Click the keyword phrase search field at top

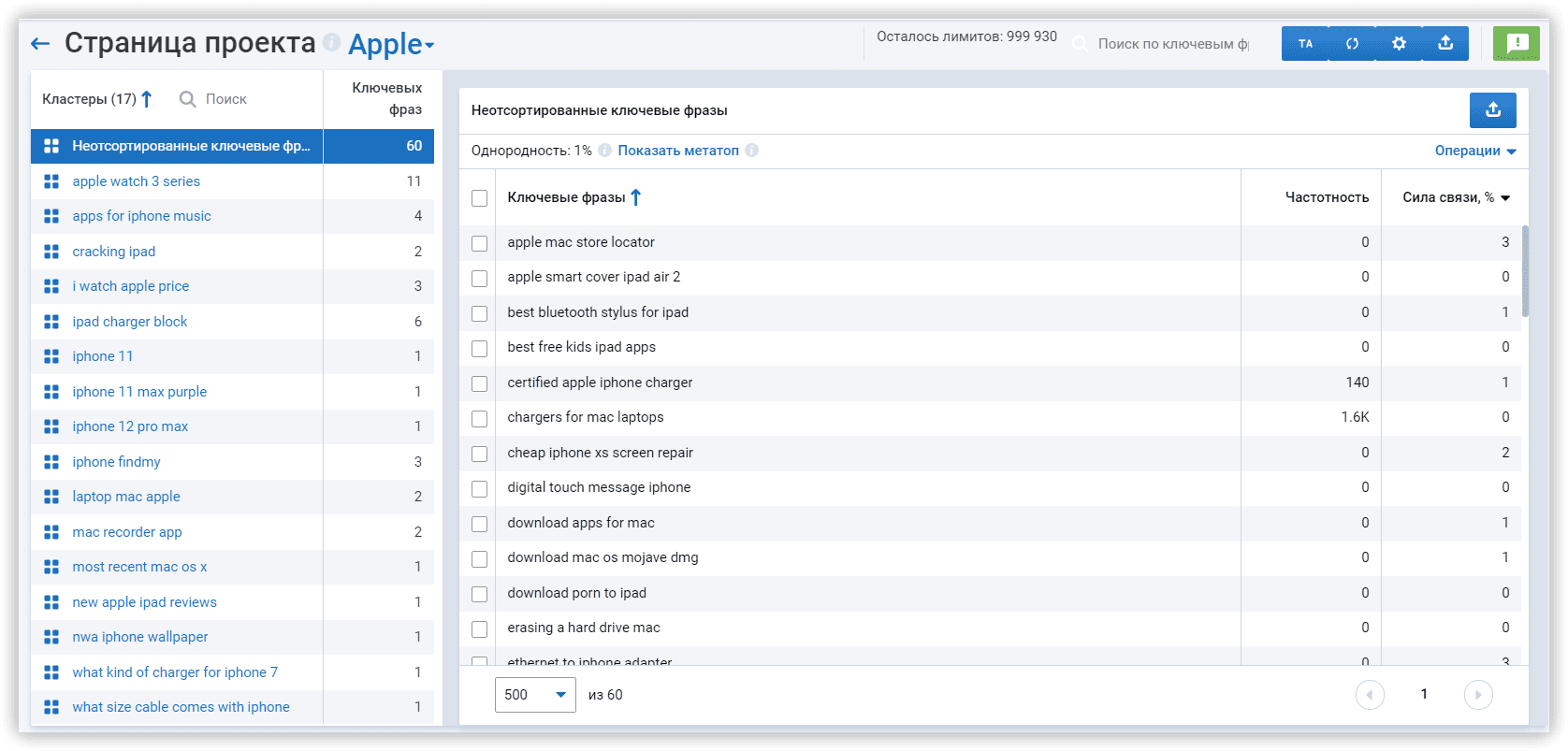[1172, 44]
